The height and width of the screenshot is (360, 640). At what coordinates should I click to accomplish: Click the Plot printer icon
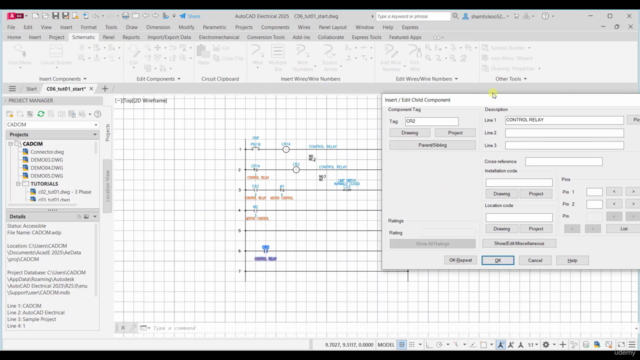(x=125, y=16)
